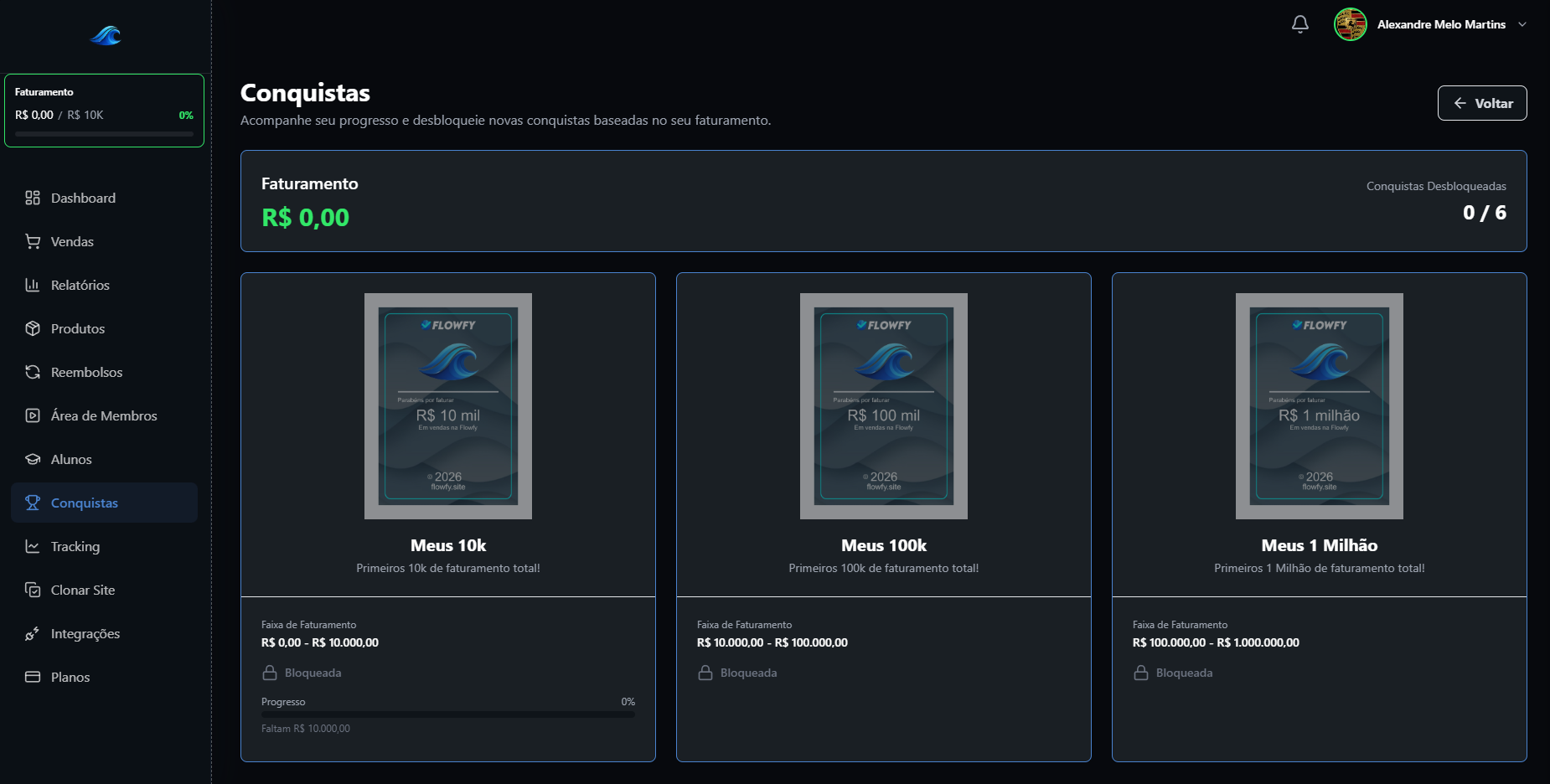
Task: Click the sidebar Faturamento progress card
Action: (105, 111)
